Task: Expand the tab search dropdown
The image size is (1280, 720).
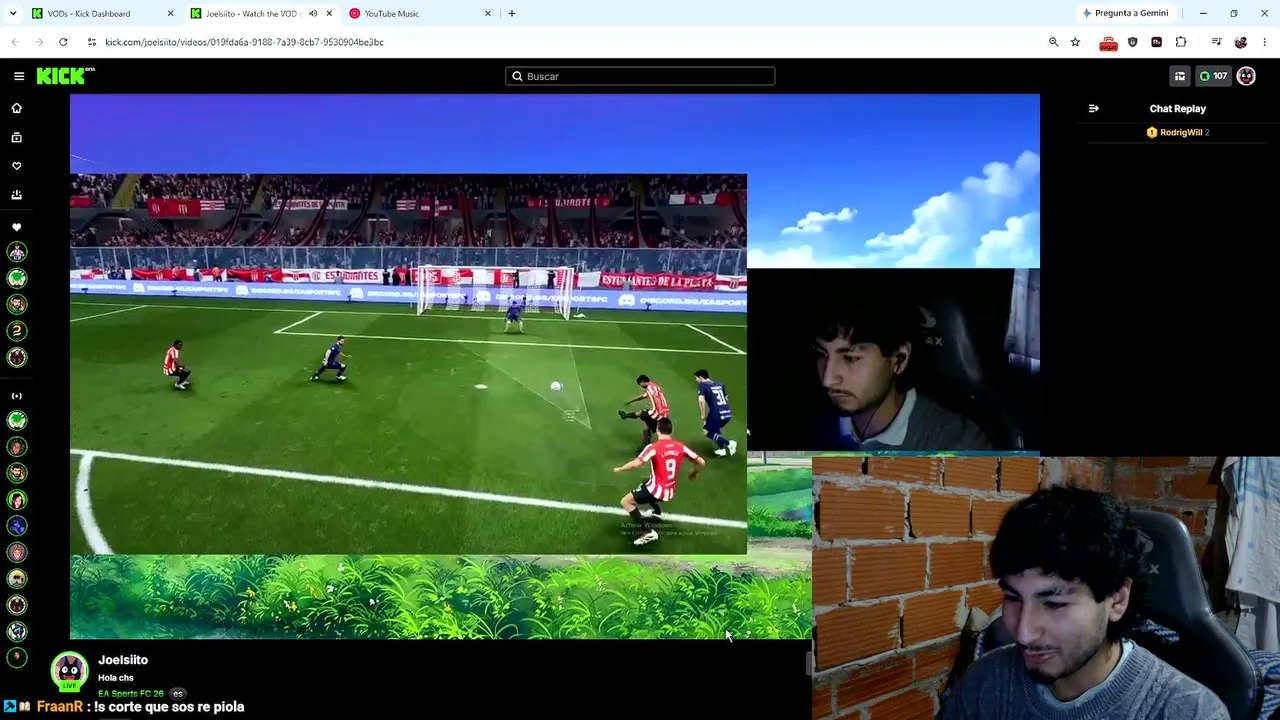Action: [x=14, y=13]
